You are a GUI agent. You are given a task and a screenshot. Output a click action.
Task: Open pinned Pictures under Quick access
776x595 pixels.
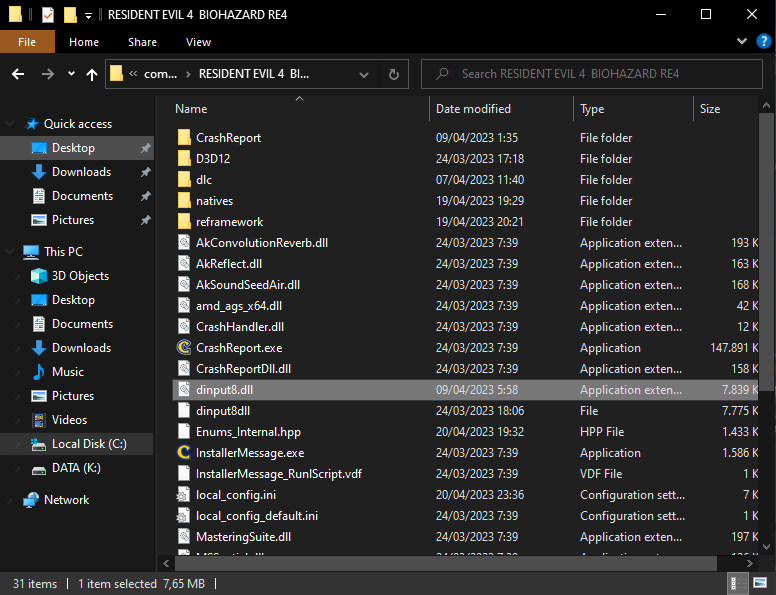click(x=73, y=220)
